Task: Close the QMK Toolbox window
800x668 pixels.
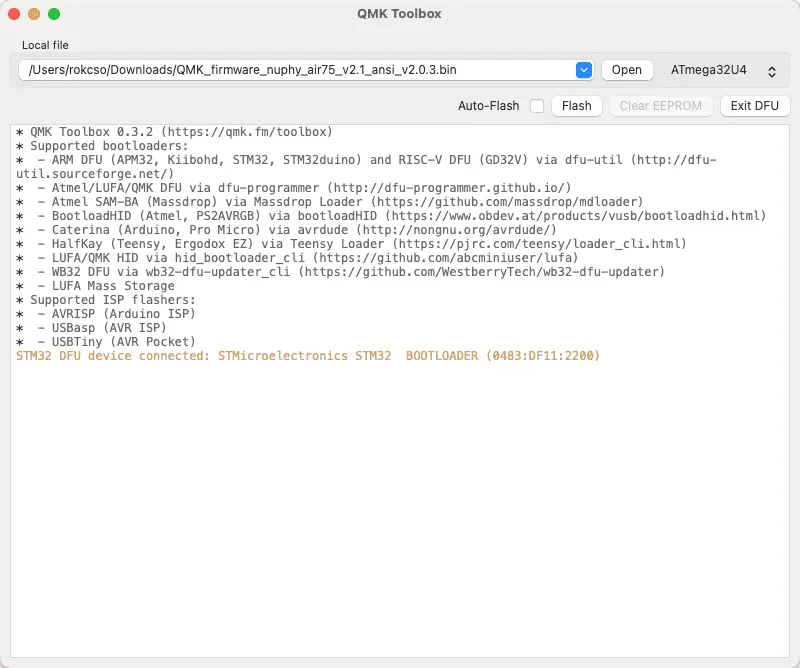Action: click(x=14, y=14)
